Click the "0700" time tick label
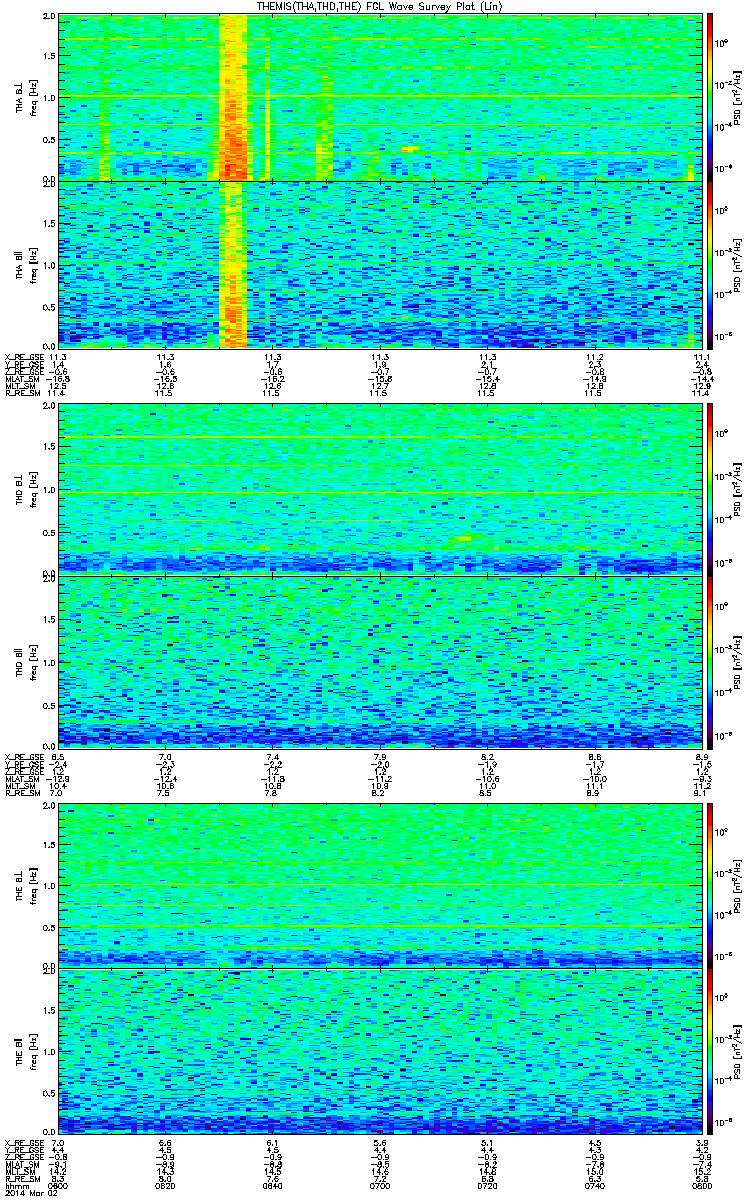750x1200 pixels. pyautogui.click(x=380, y=1186)
